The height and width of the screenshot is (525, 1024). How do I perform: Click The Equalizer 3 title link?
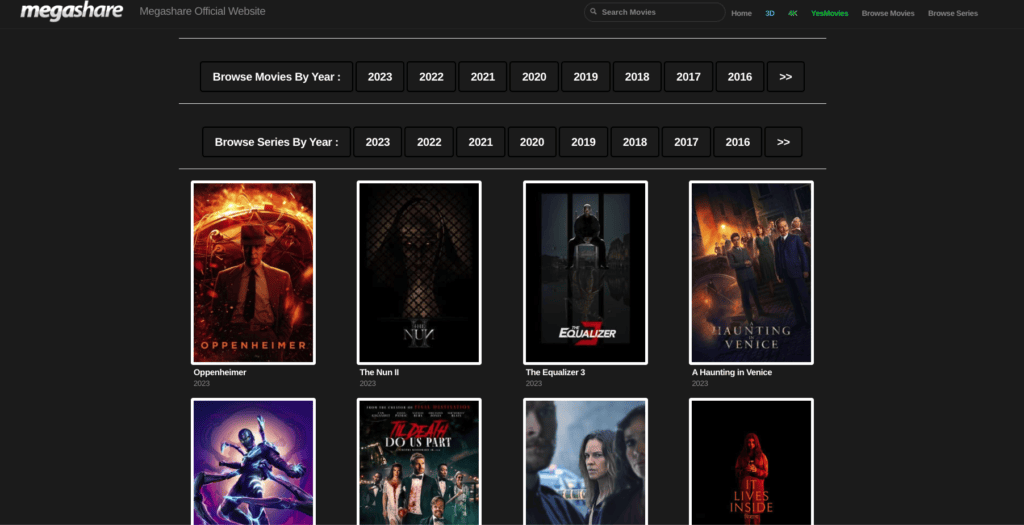point(555,372)
